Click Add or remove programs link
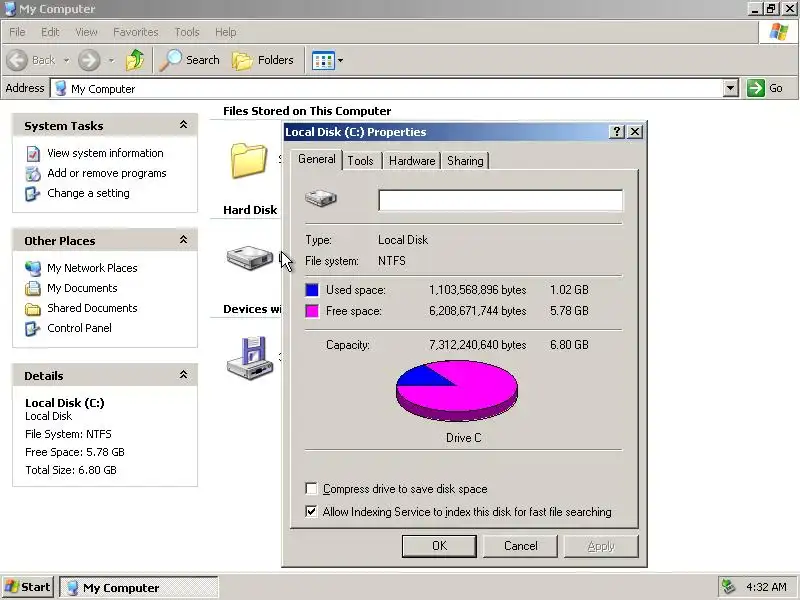Image resolution: width=800 pixels, height=600 pixels. pyautogui.click(x=107, y=173)
